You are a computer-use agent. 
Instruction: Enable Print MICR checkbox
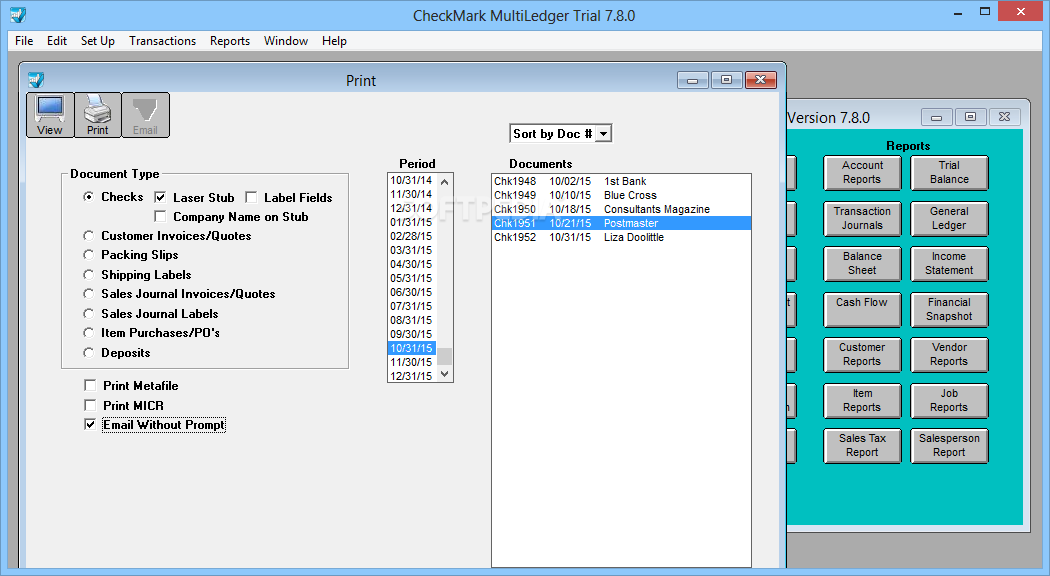(x=90, y=405)
